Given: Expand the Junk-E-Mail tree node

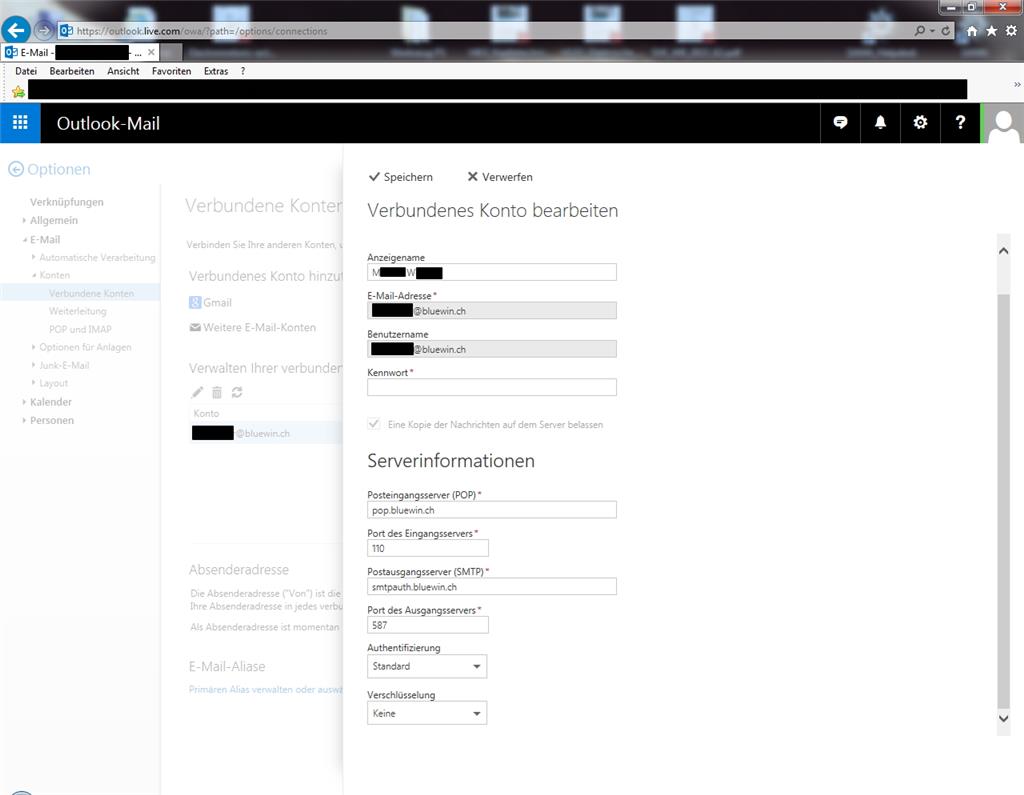Looking at the screenshot, I should (x=33, y=365).
